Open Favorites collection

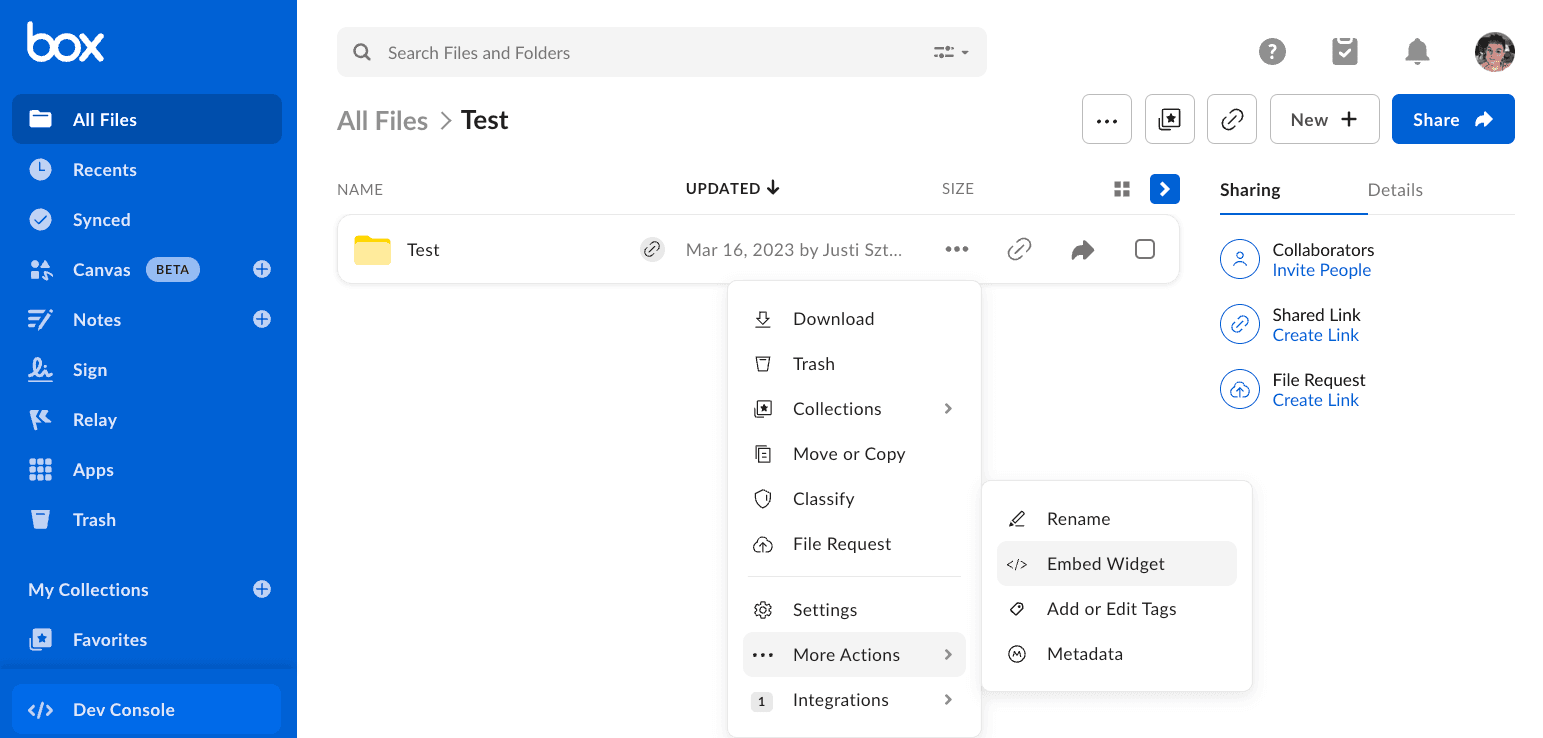(x=147, y=639)
